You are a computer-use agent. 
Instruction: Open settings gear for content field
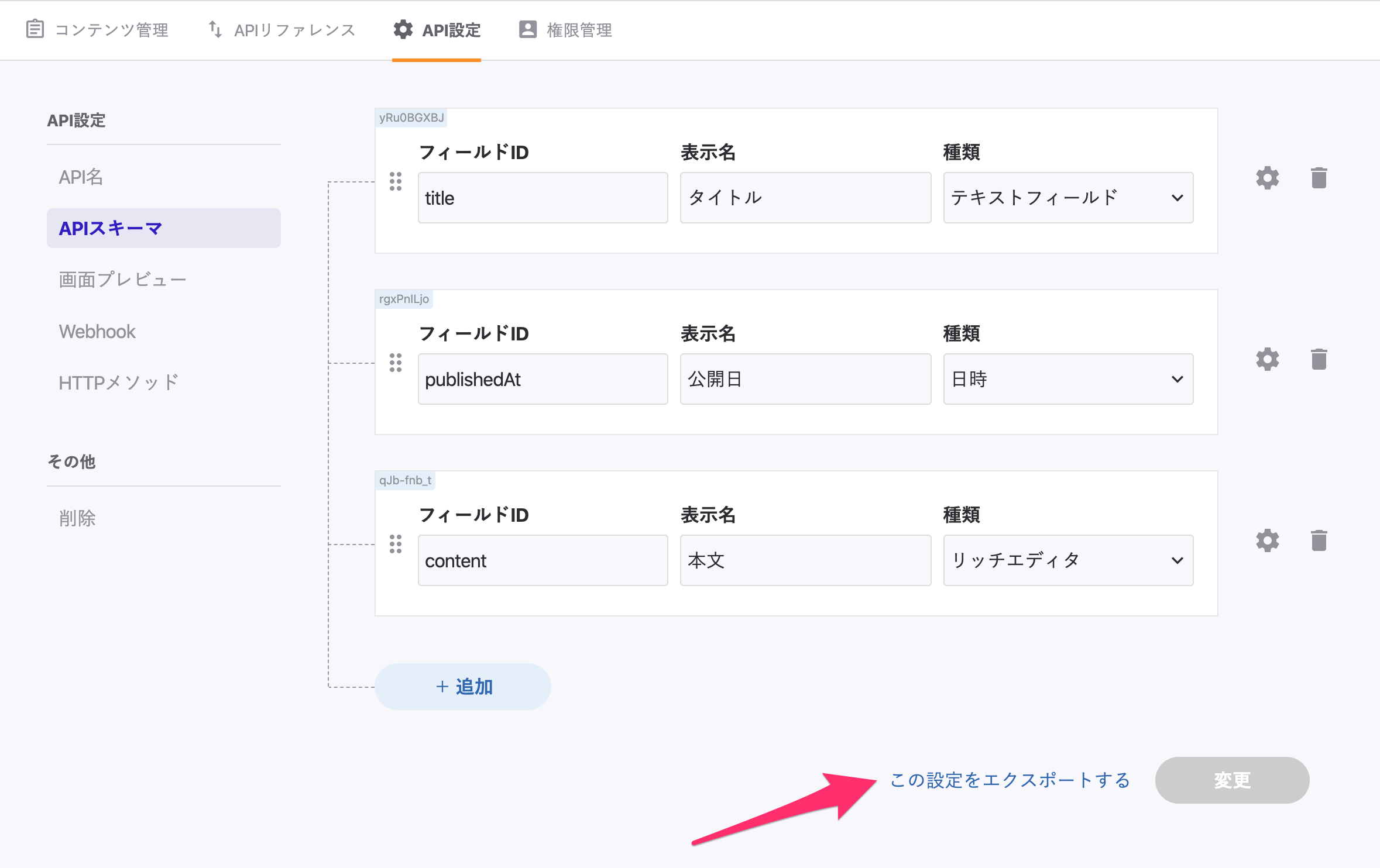pyautogui.click(x=1267, y=540)
